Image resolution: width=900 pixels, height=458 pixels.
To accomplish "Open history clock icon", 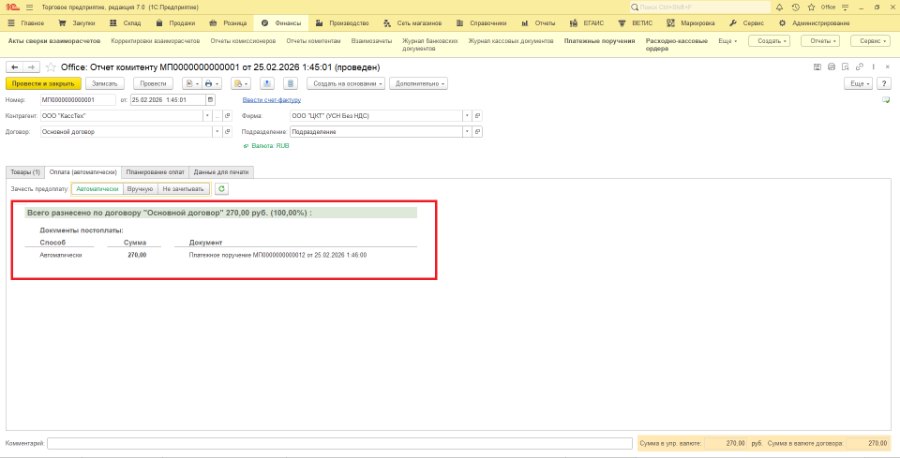I will tap(795, 7).
